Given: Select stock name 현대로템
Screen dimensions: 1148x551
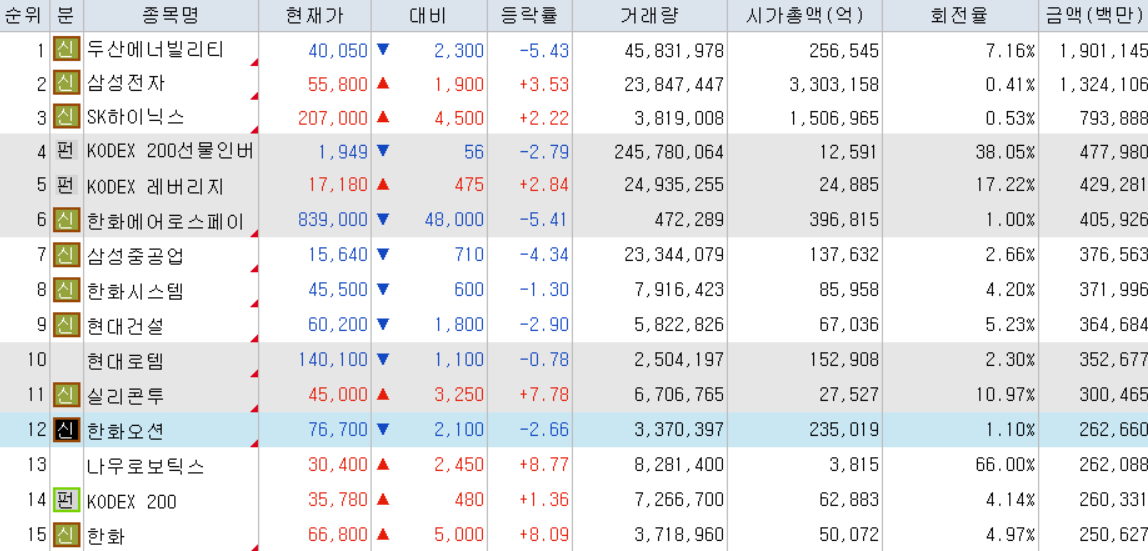Looking at the screenshot, I should (126, 360).
